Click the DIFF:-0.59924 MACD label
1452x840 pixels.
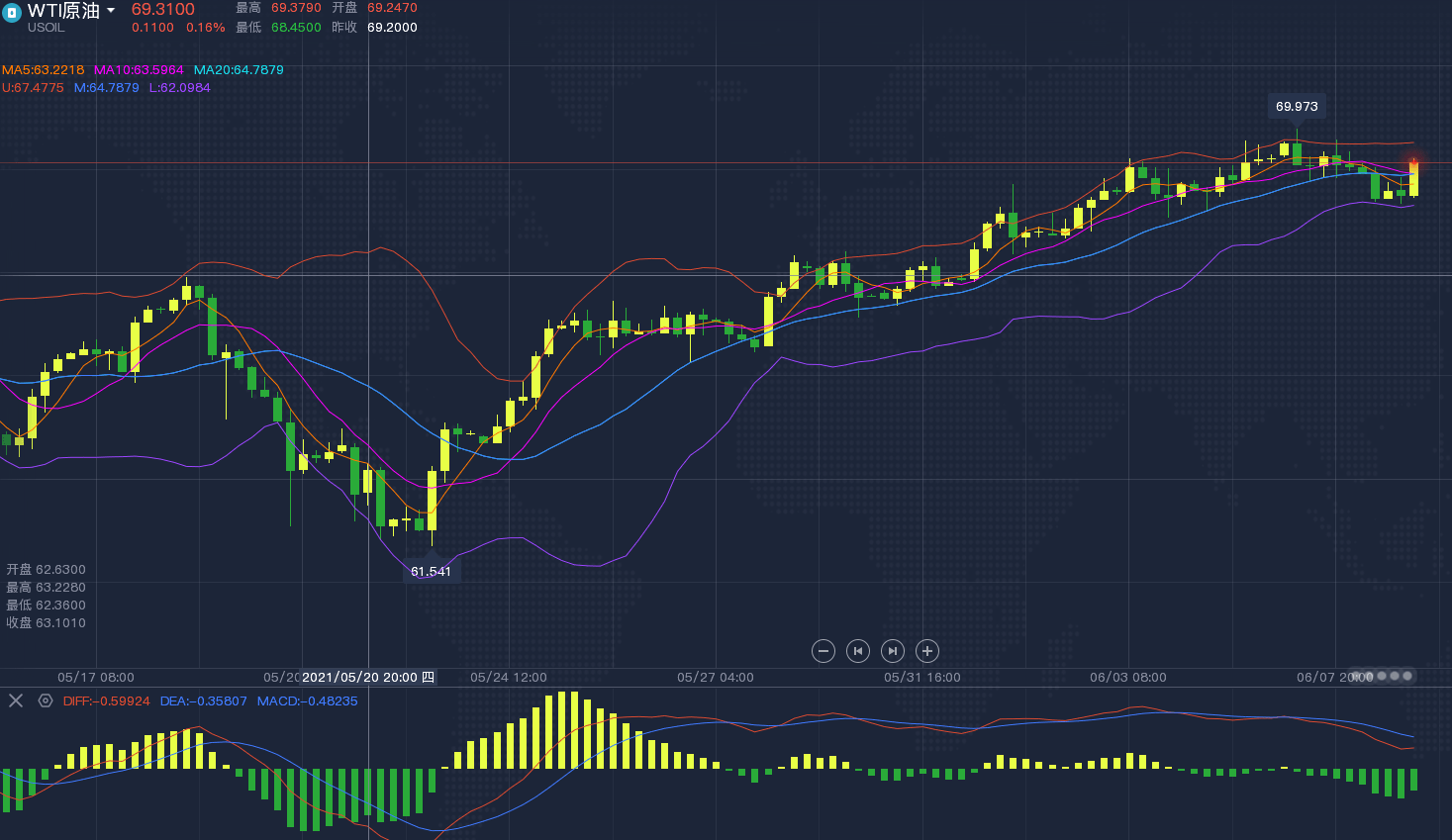pyautogui.click(x=107, y=701)
